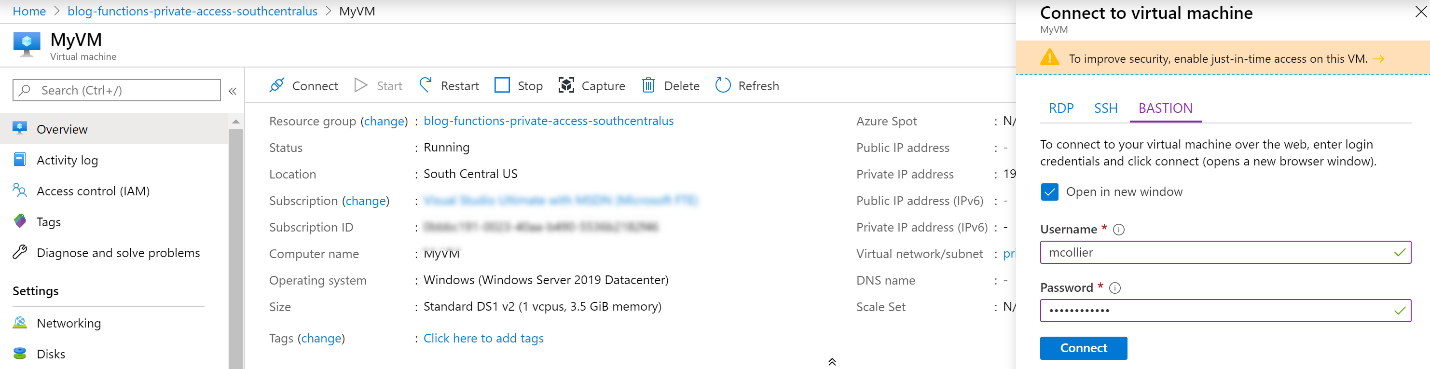Click the search magnifier icon
1430x369 pixels.
point(25,90)
